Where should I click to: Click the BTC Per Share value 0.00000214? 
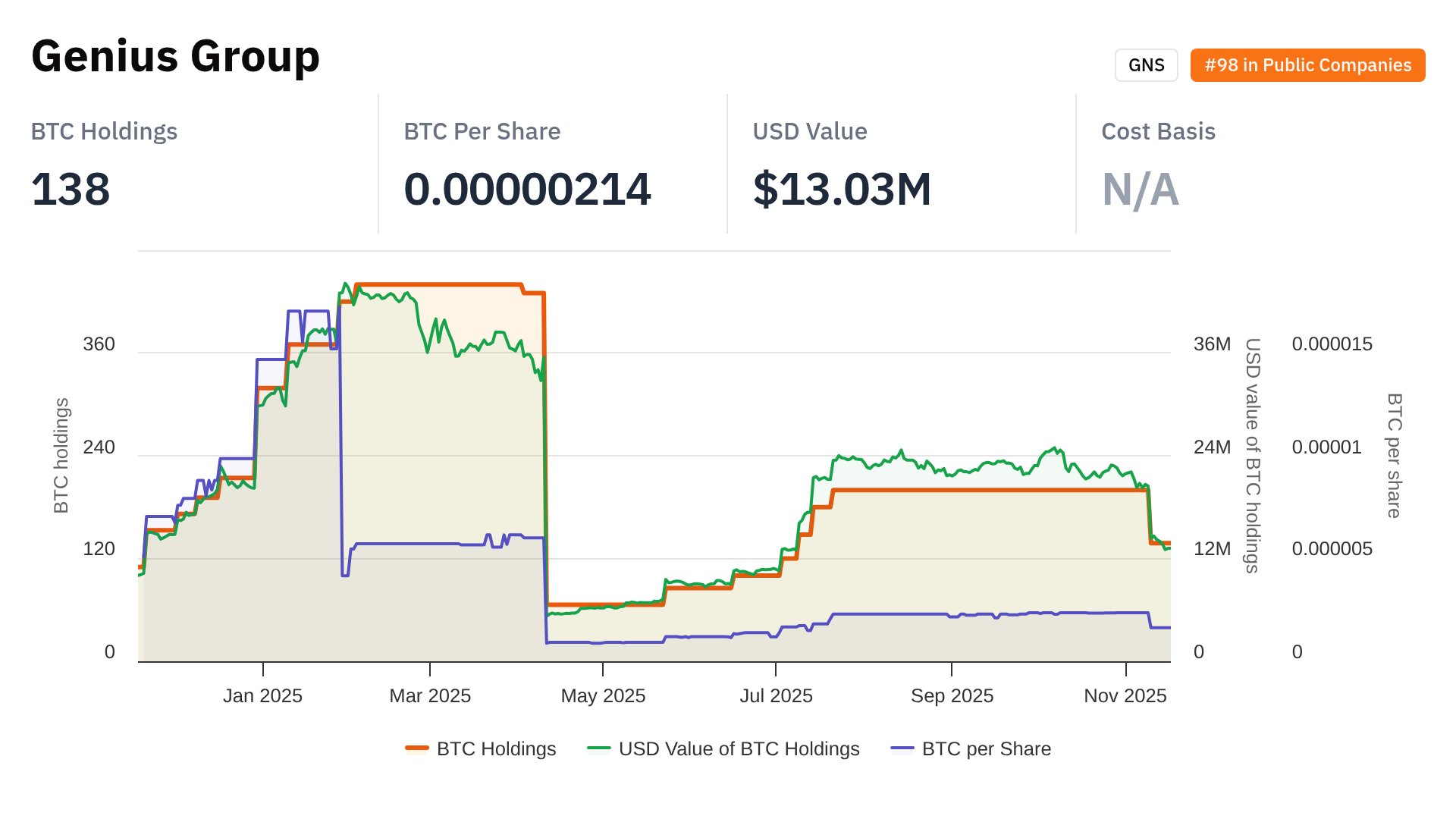click(527, 189)
